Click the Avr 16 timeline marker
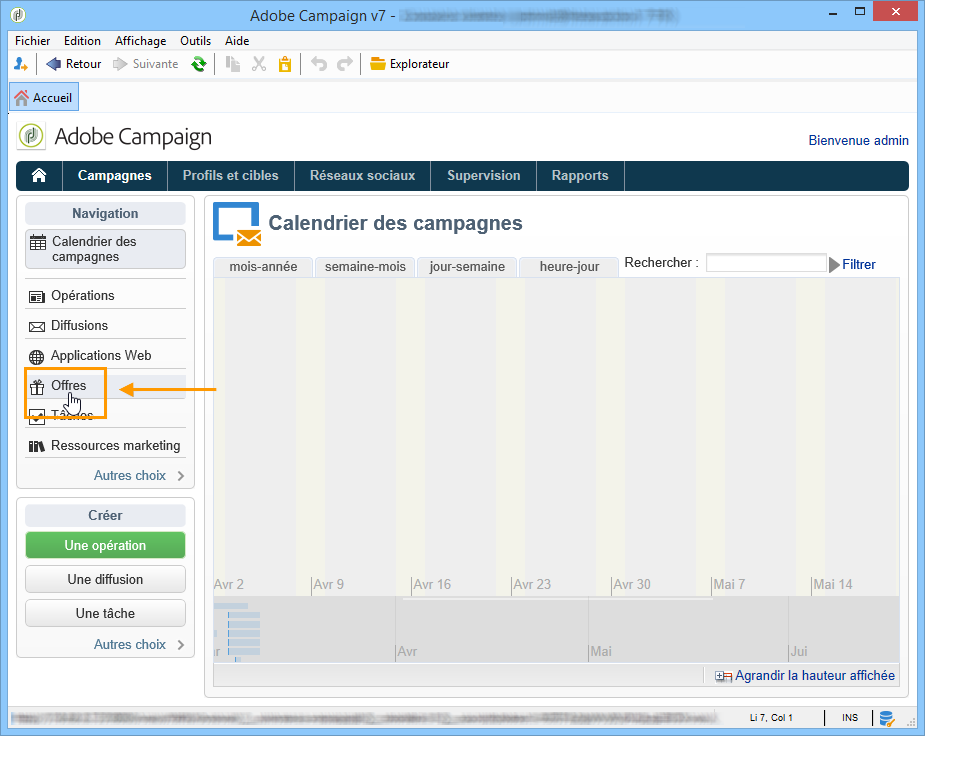958x768 pixels. click(x=432, y=585)
